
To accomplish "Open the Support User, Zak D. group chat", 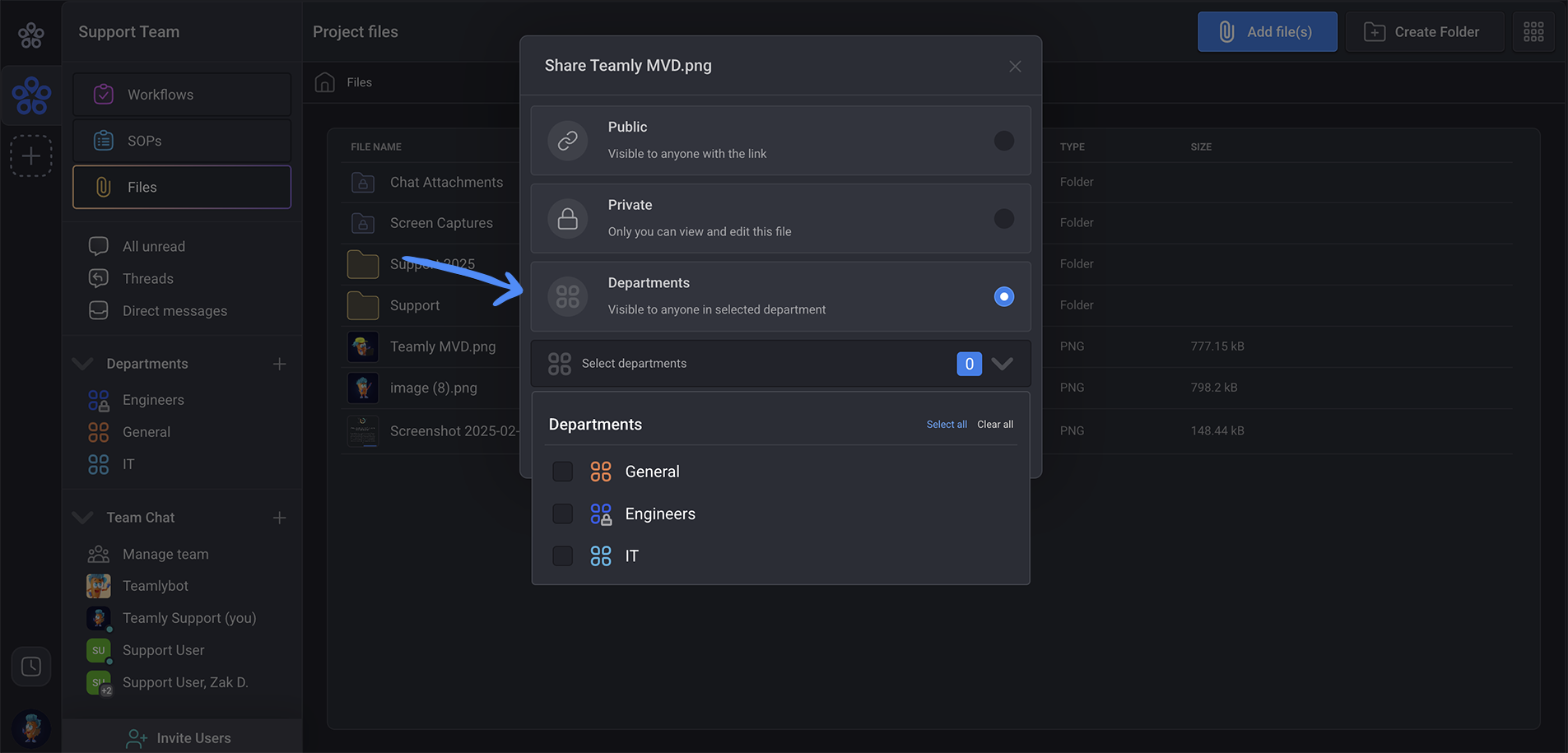I will pyautogui.click(x=167, y=682).
